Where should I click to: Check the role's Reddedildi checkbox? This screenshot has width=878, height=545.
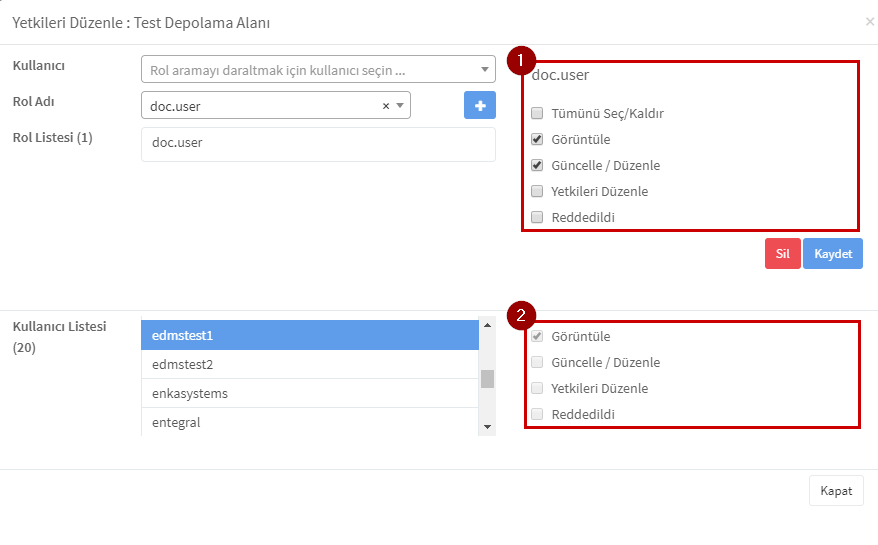pos(537,217)
